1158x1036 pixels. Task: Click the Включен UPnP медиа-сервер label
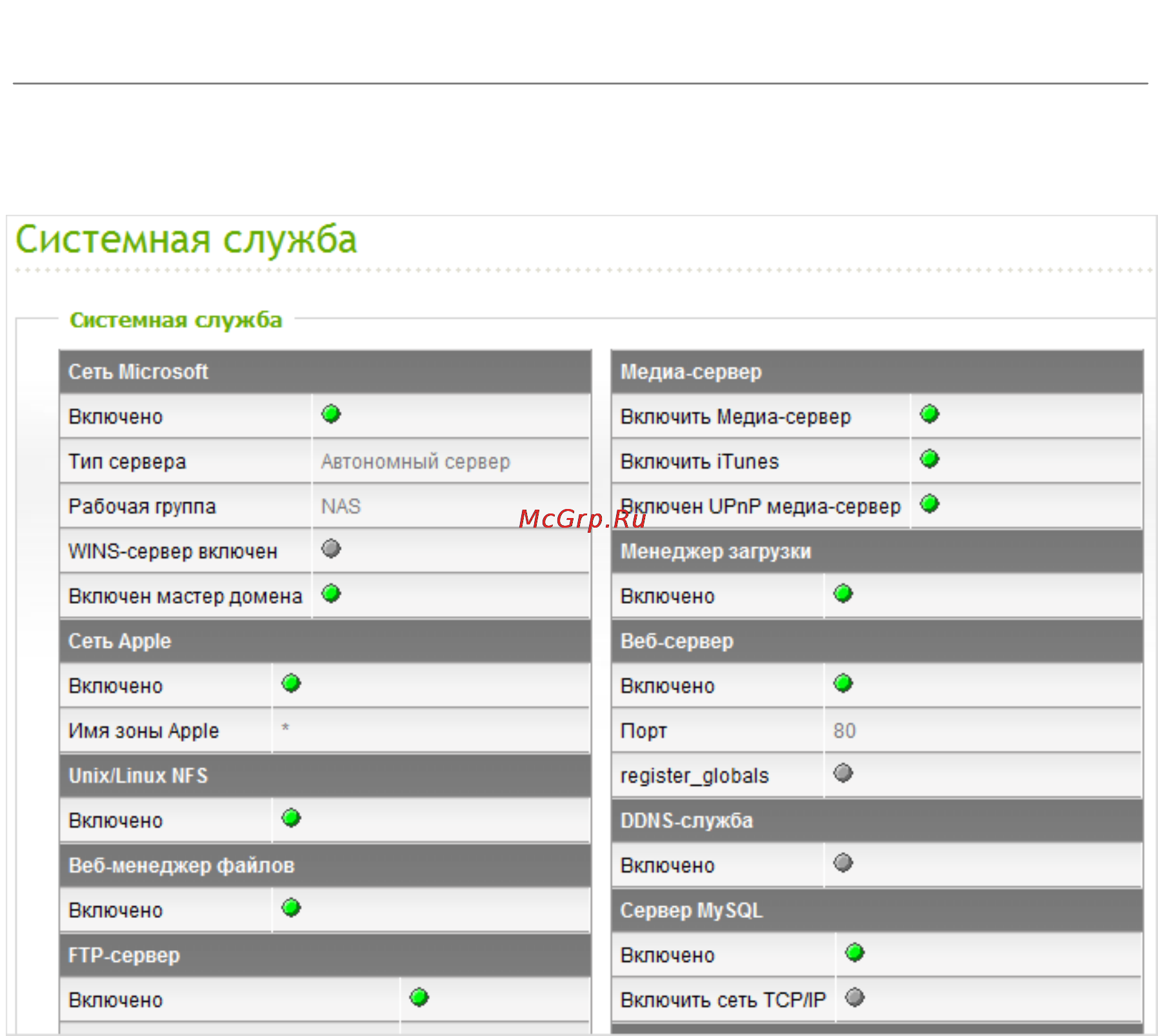click(x=761, y=506)
